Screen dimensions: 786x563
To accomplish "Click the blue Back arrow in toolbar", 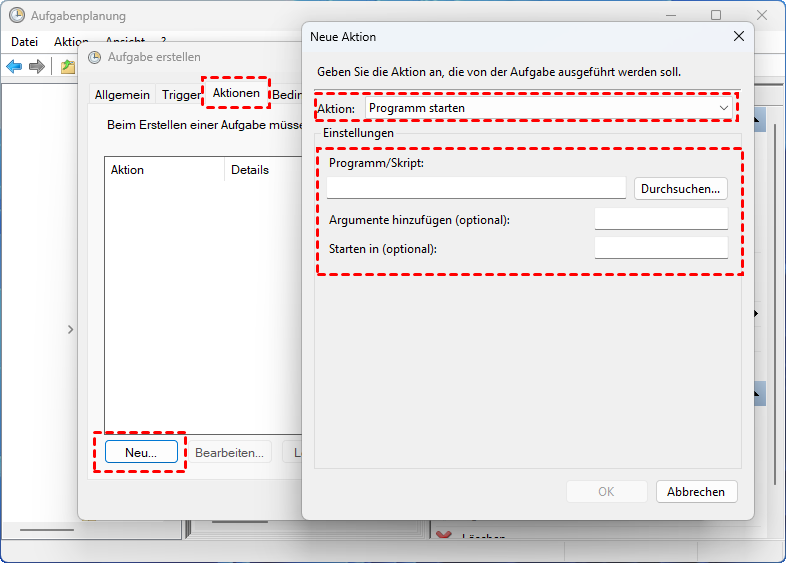I will pyautogui.click(x=14, y=66).
